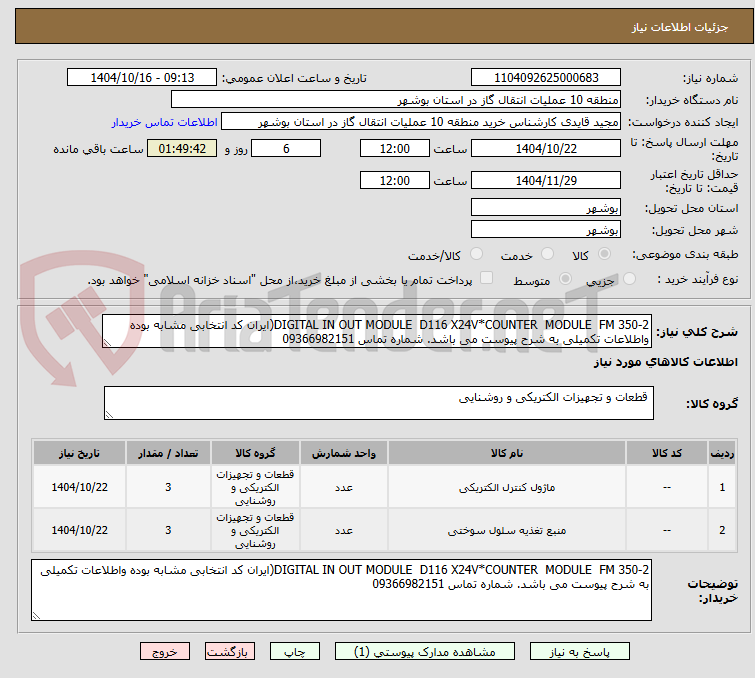Click the شرح کلی نیاز text area
The width and height of the screenshot is (755, 678).
tap(377, 331)
